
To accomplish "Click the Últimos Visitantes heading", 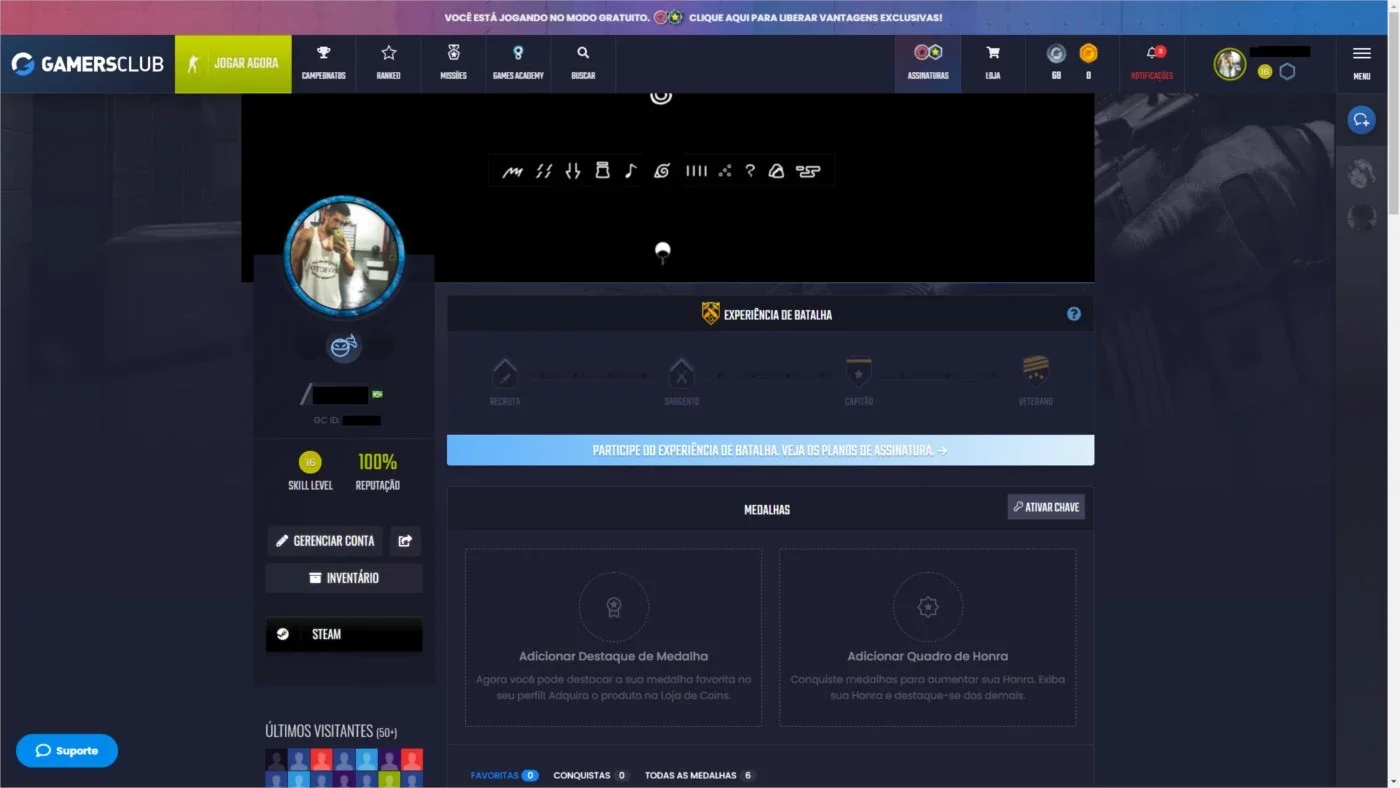I will coord(331,731).
